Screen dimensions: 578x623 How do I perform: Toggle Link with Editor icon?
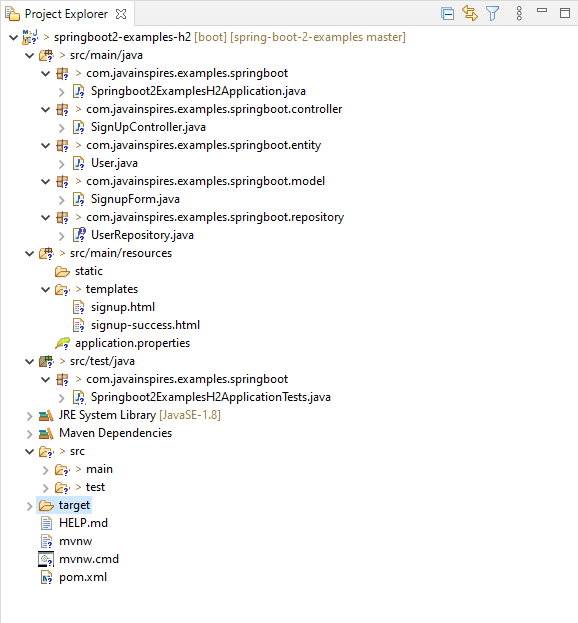470,14
